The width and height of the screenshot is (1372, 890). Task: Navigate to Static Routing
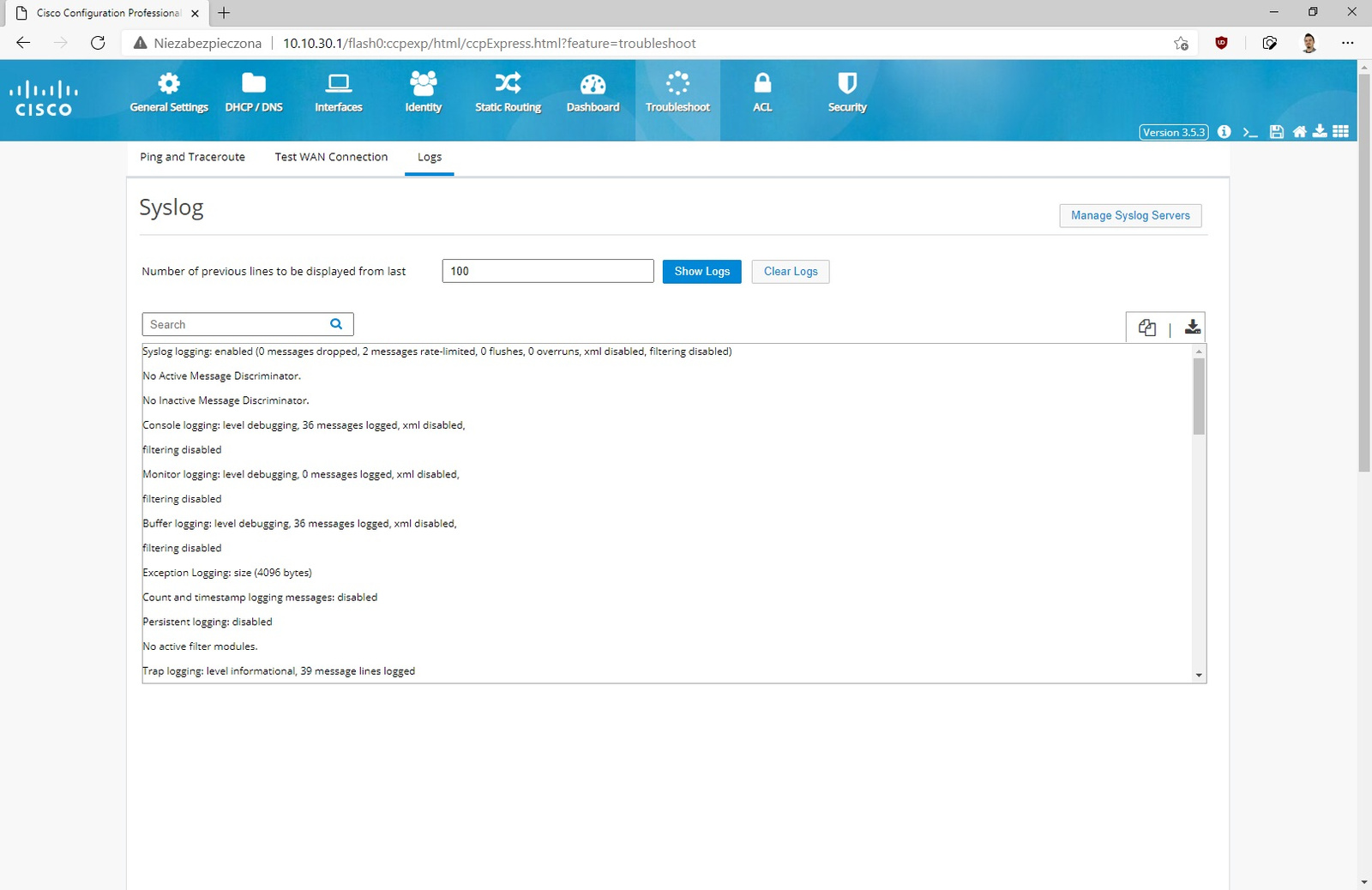coord(508,93)
